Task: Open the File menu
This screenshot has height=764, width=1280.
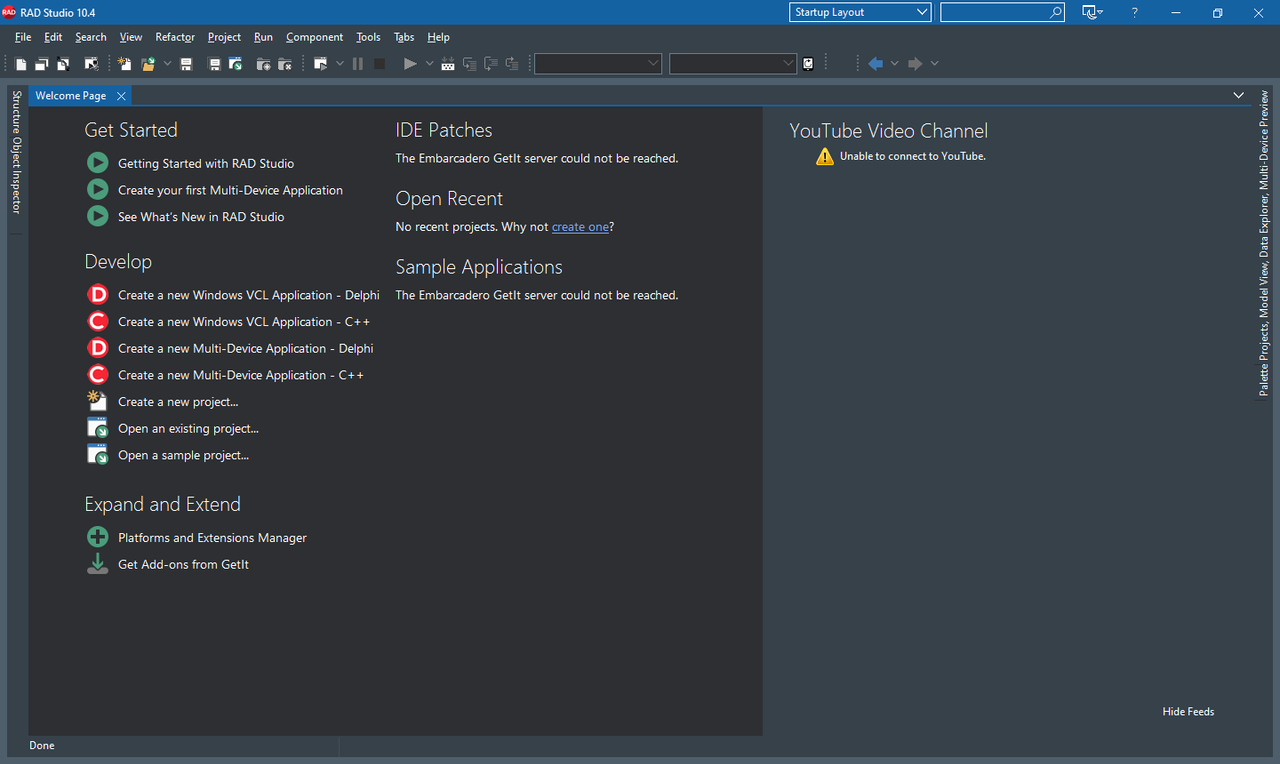Action: pyautogui.click(x=23, y=37)
